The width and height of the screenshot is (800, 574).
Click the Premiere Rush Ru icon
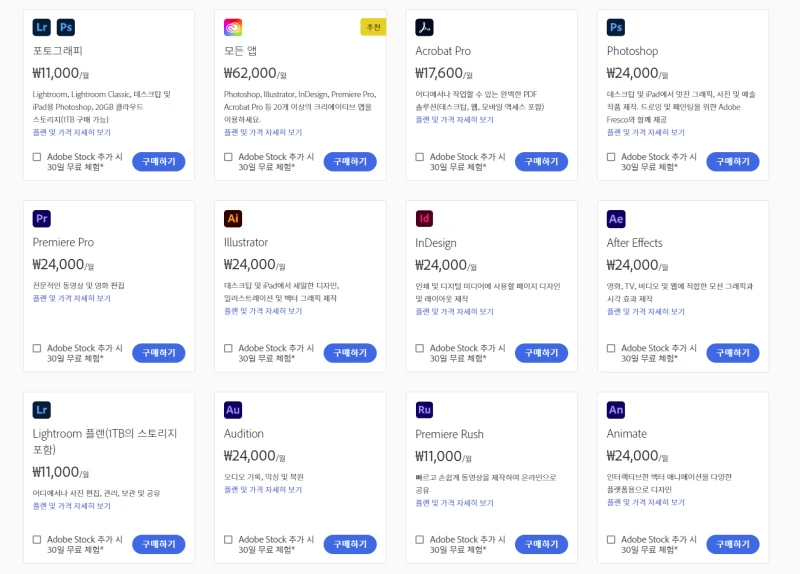(424, 410)
